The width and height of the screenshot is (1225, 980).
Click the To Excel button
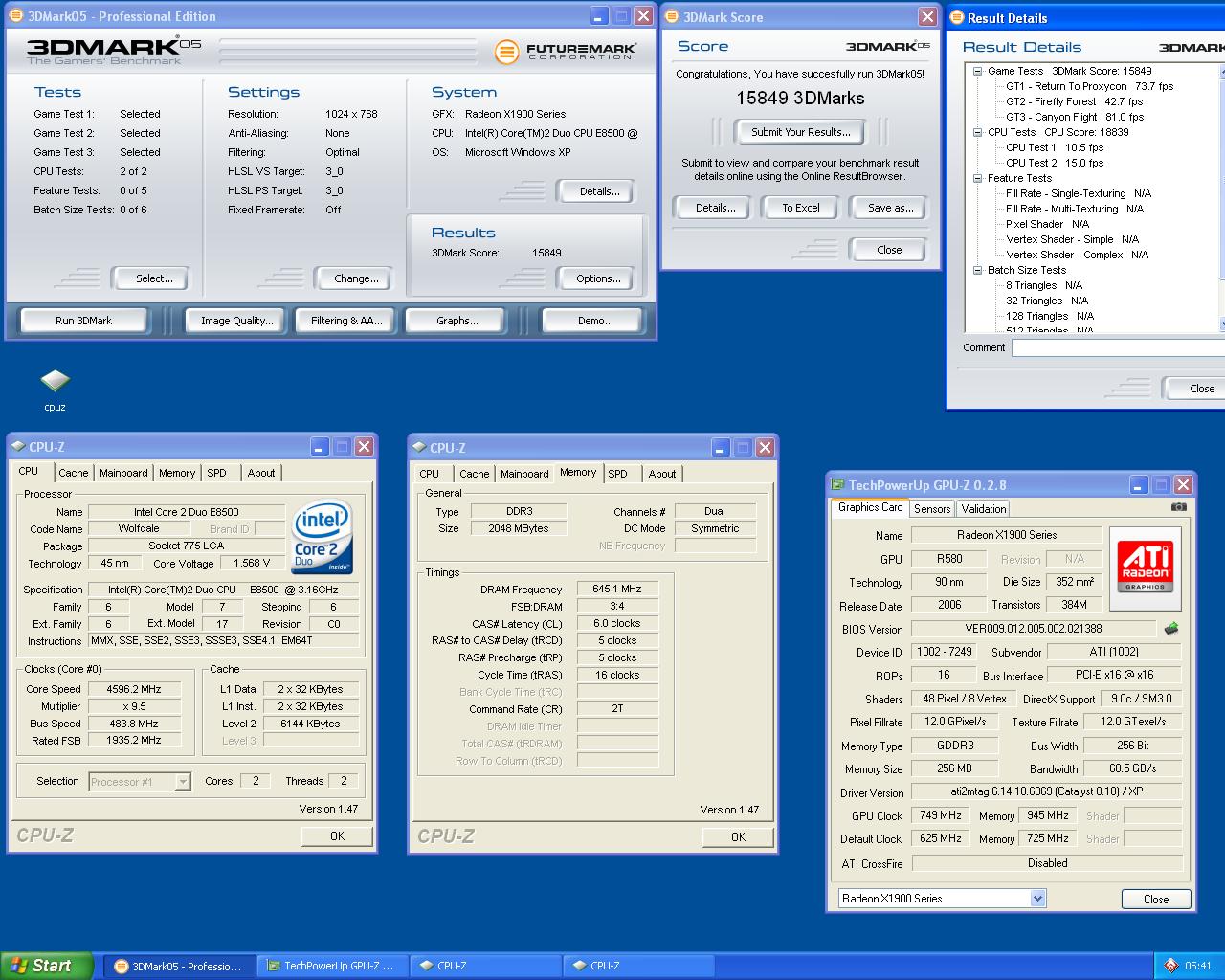pyautogui.click(x=800, y=208)
